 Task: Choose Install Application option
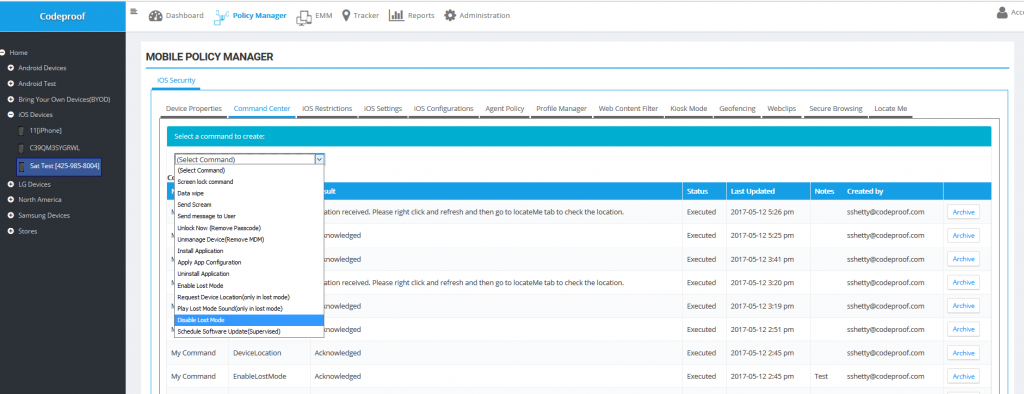click(x=249, y=251)
